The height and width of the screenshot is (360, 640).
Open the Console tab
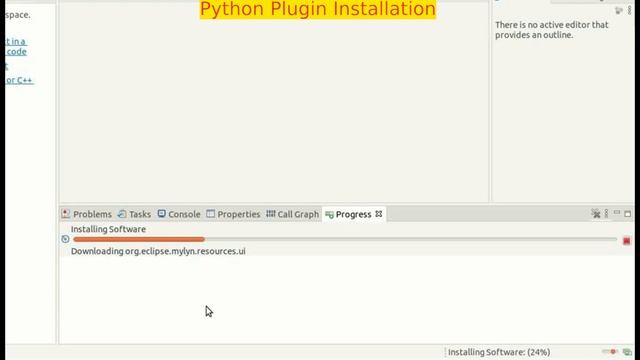179,214
